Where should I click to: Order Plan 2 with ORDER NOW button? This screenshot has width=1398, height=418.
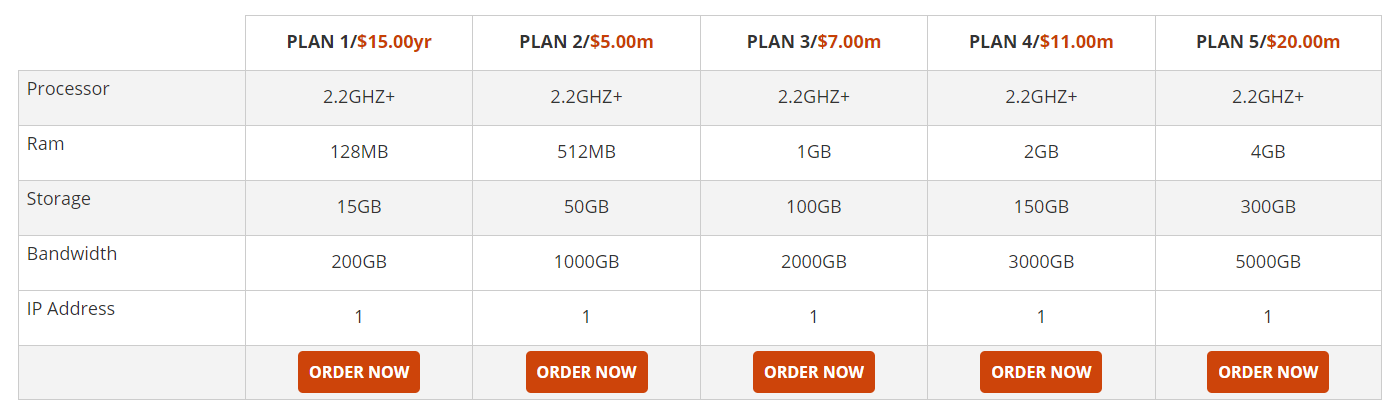pyautogui.click(x=586, y=372)
